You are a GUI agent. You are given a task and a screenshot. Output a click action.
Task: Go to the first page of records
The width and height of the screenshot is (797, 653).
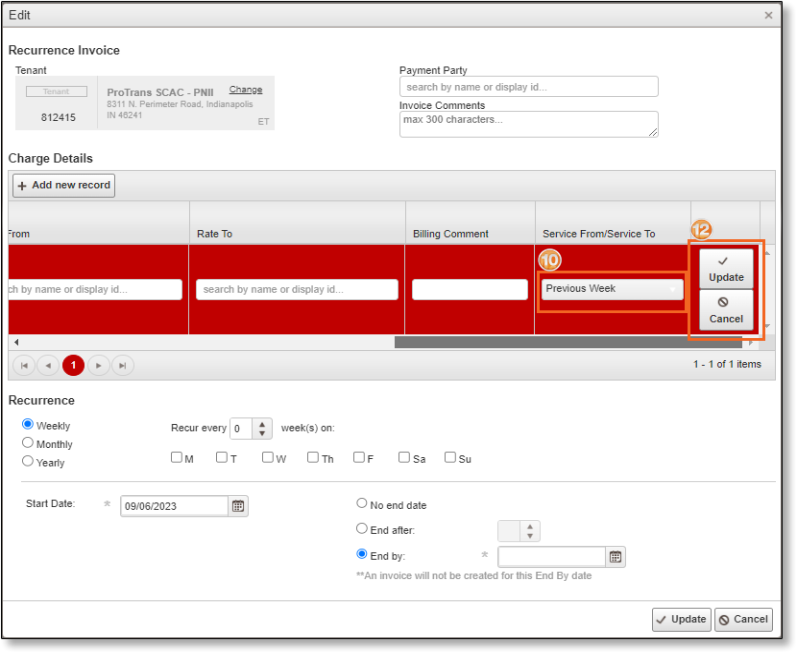pos(24,366)
